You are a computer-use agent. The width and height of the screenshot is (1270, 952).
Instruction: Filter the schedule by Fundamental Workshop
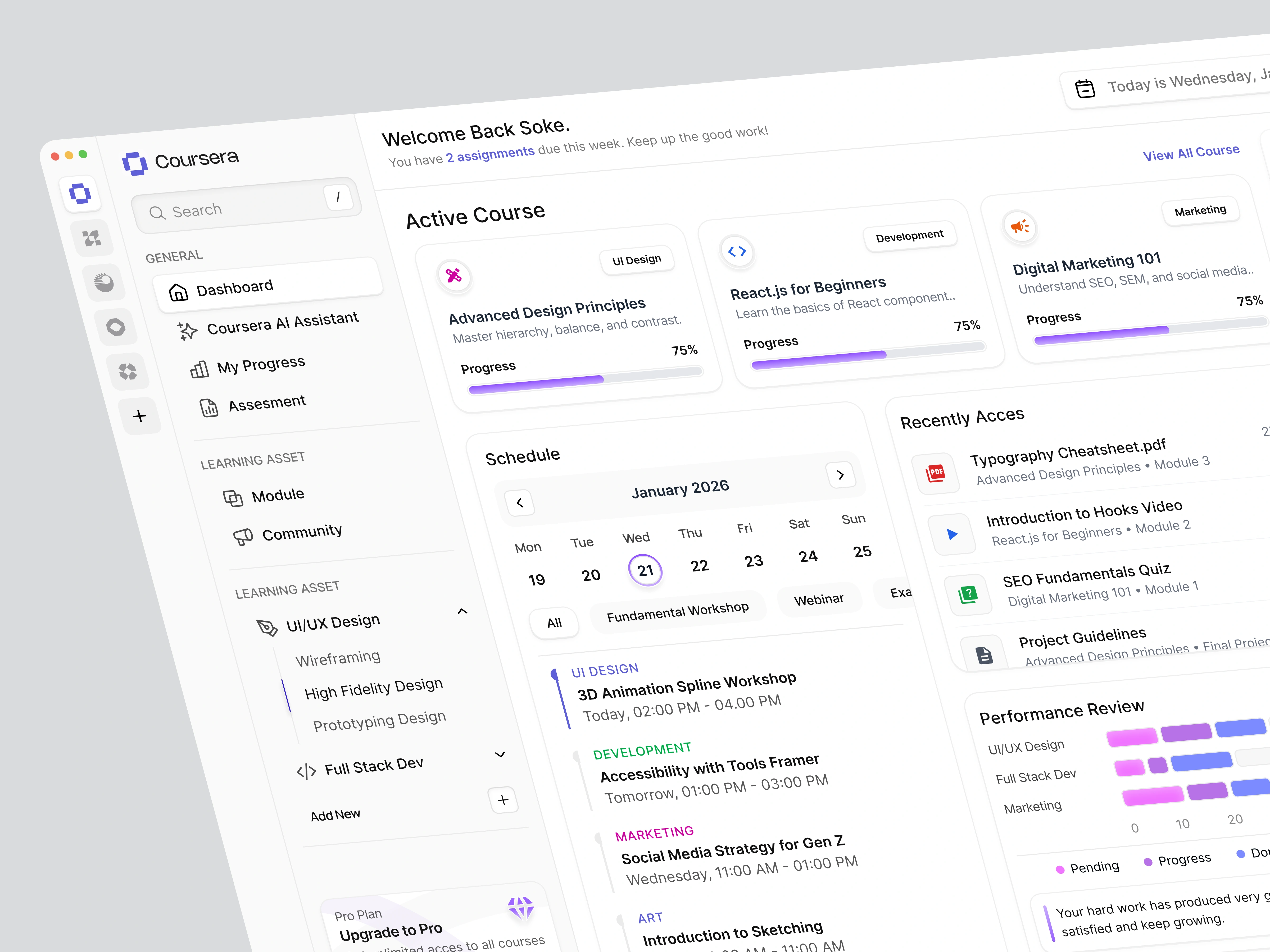[x=678, y=612]
